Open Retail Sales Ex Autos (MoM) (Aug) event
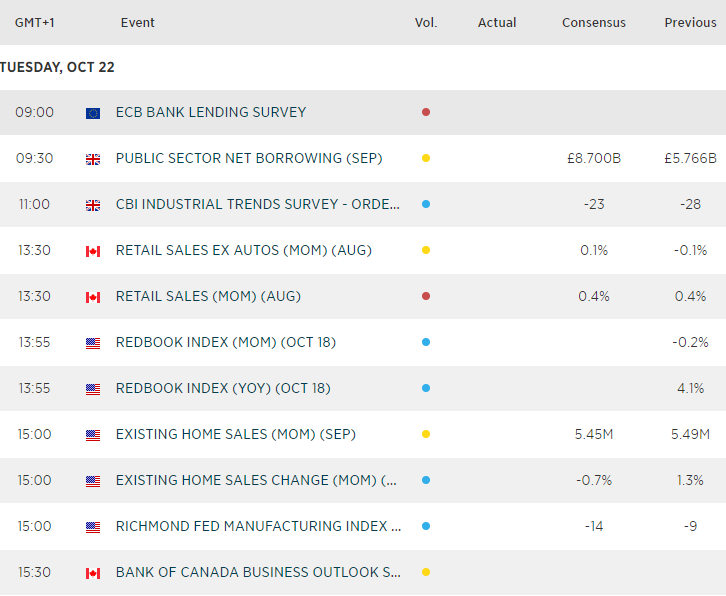The height and width of the screenshot is (596, 726). 244,250
